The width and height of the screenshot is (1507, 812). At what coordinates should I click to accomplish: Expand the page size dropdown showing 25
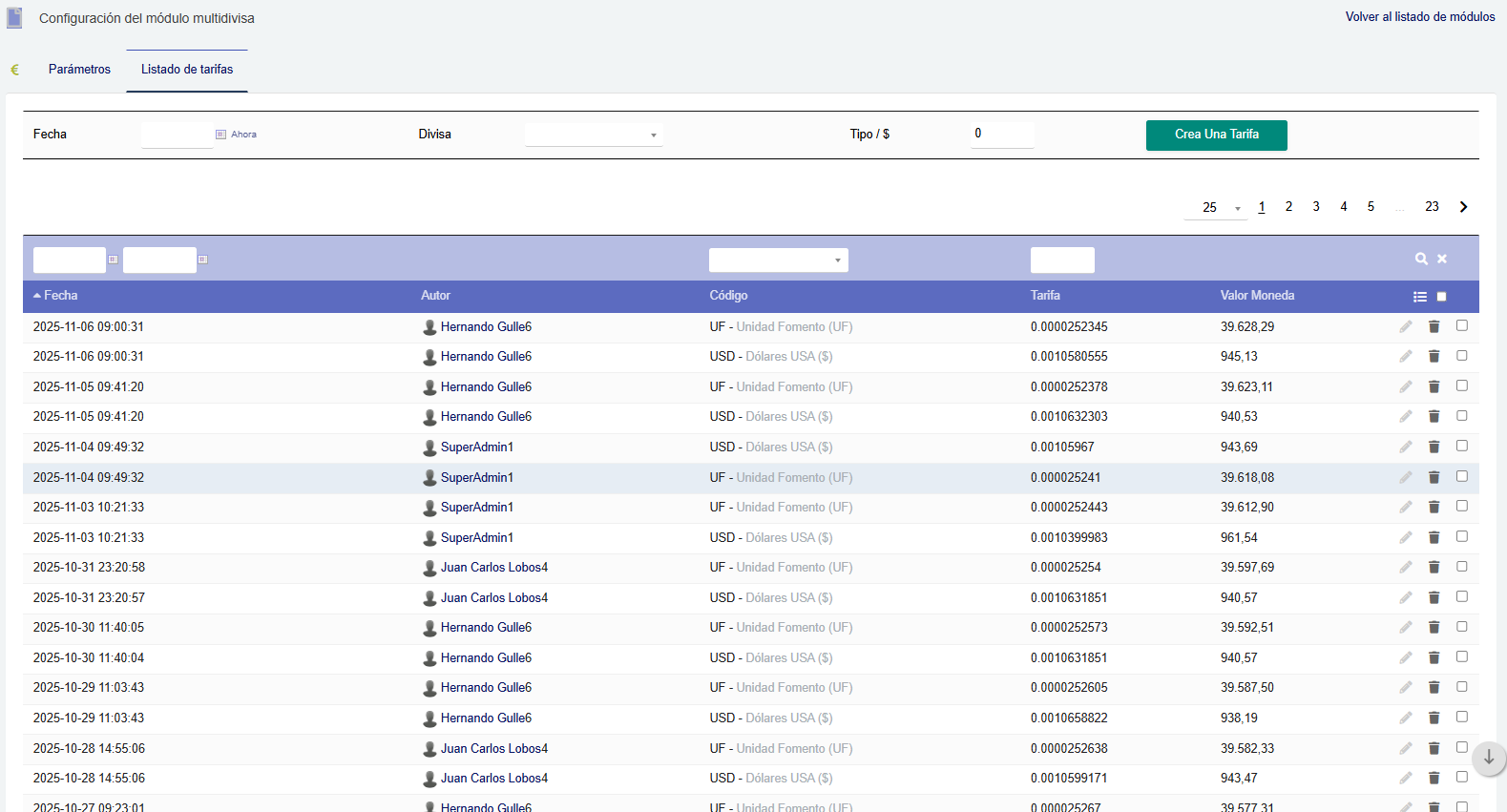[1215, 208]
